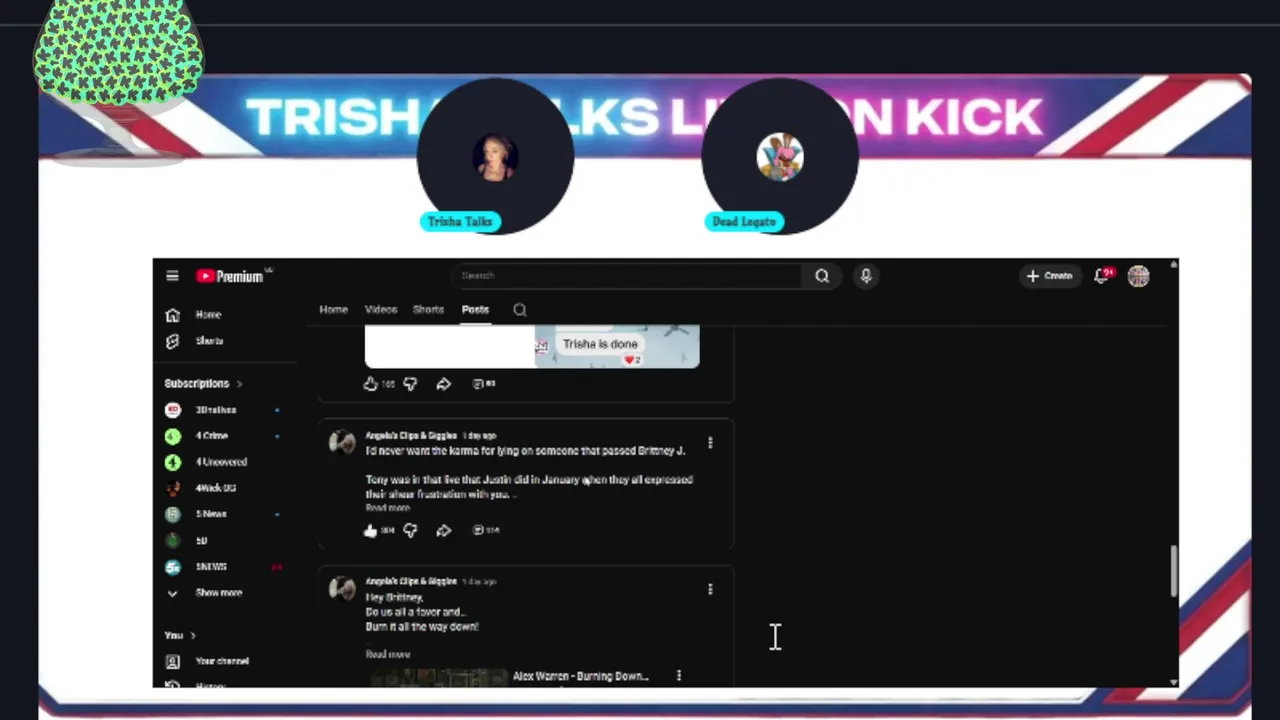Start voice search with microphone icon
This screenshot has height=720, width=1280.
(x=866, y=276)
